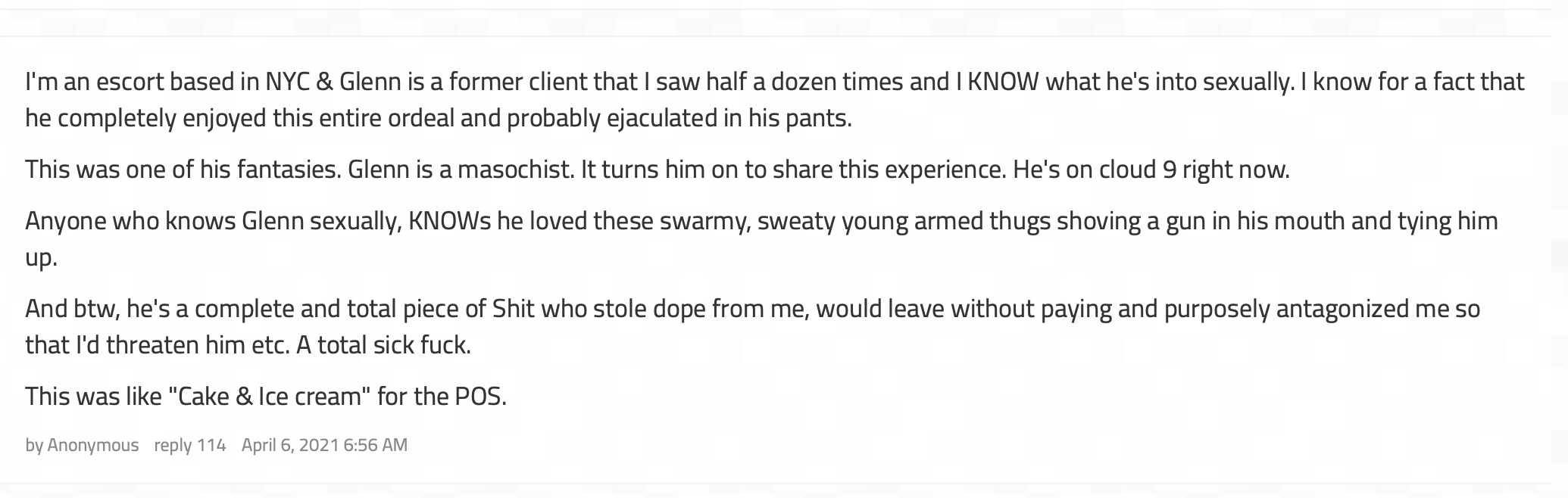Click the quoted text "Cake & Ice cream"
The width and height of the screenshot is (1568, 498).
269,397
